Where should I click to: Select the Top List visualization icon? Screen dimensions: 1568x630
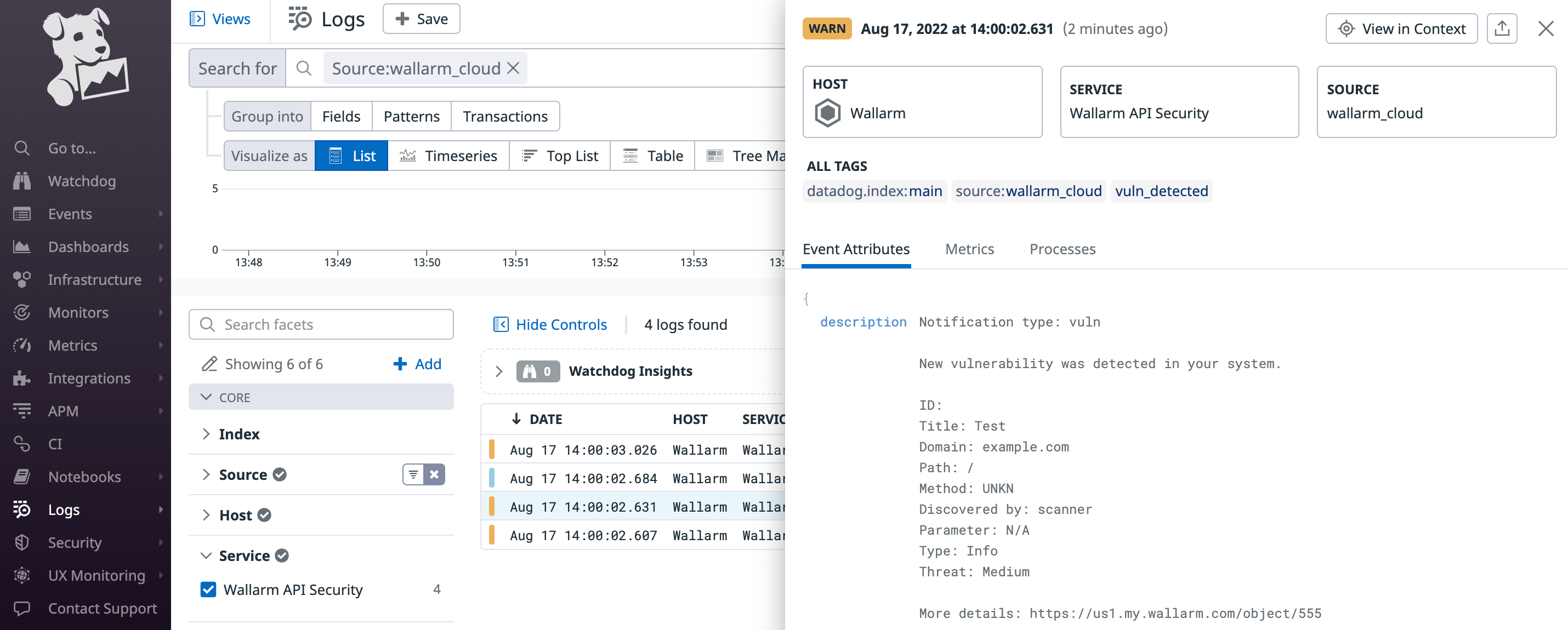529,155
